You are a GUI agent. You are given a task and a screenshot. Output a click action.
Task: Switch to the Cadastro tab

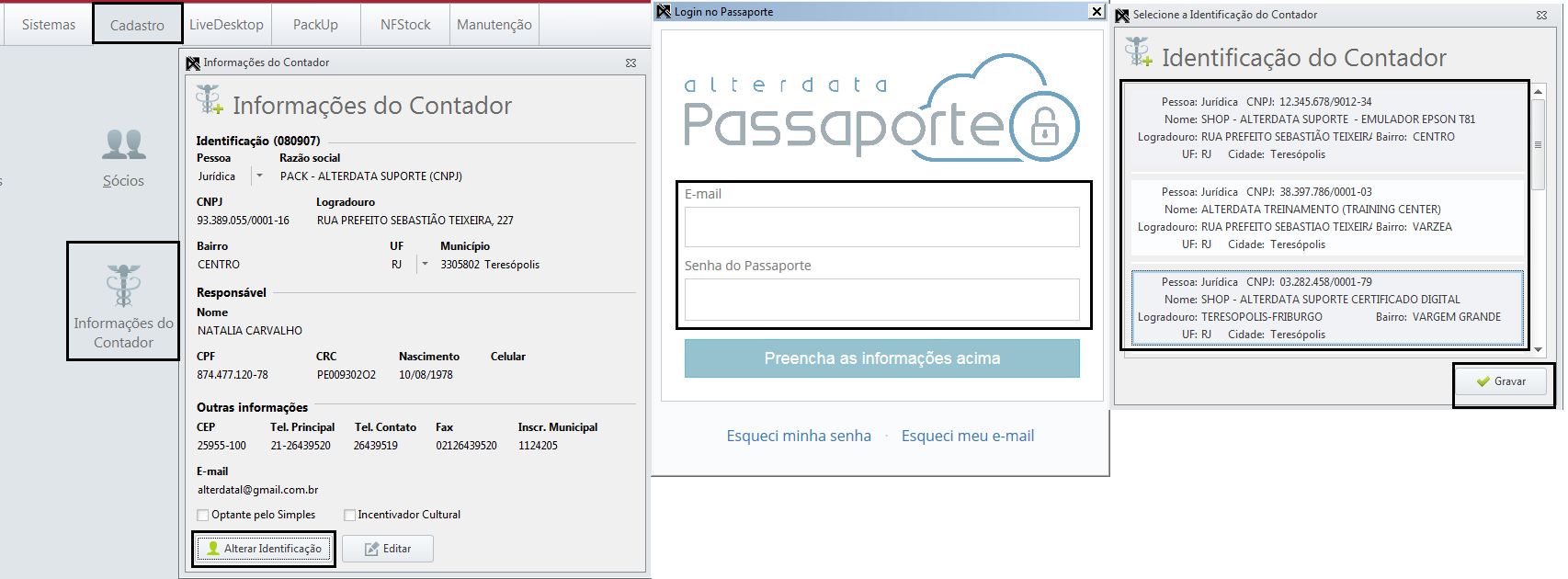(x=137, y=25)
